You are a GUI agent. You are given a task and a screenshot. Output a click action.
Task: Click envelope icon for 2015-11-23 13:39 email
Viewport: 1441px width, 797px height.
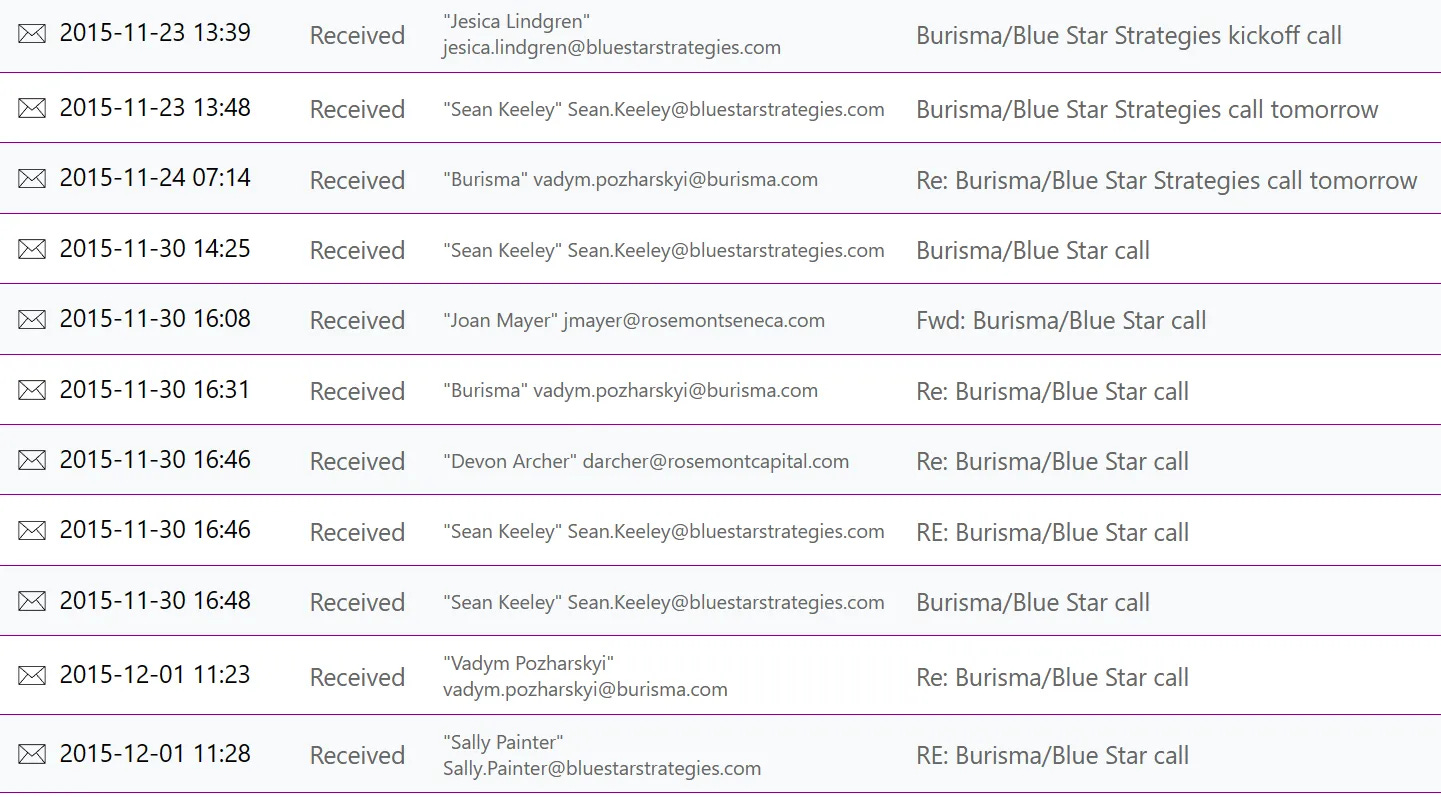point(32,34)
